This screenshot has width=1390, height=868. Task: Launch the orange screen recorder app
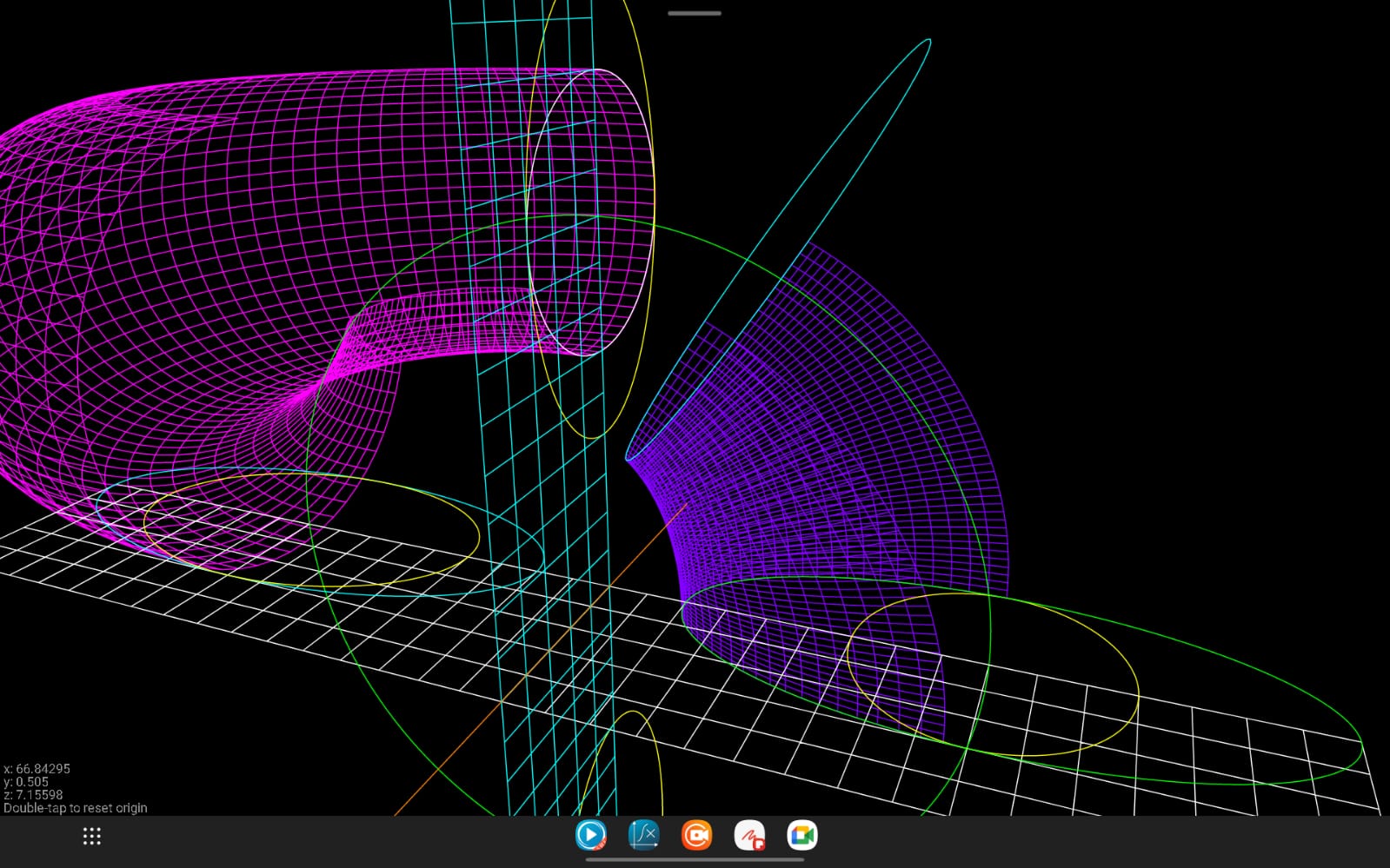pyautogui.click(x=696, y=836)
